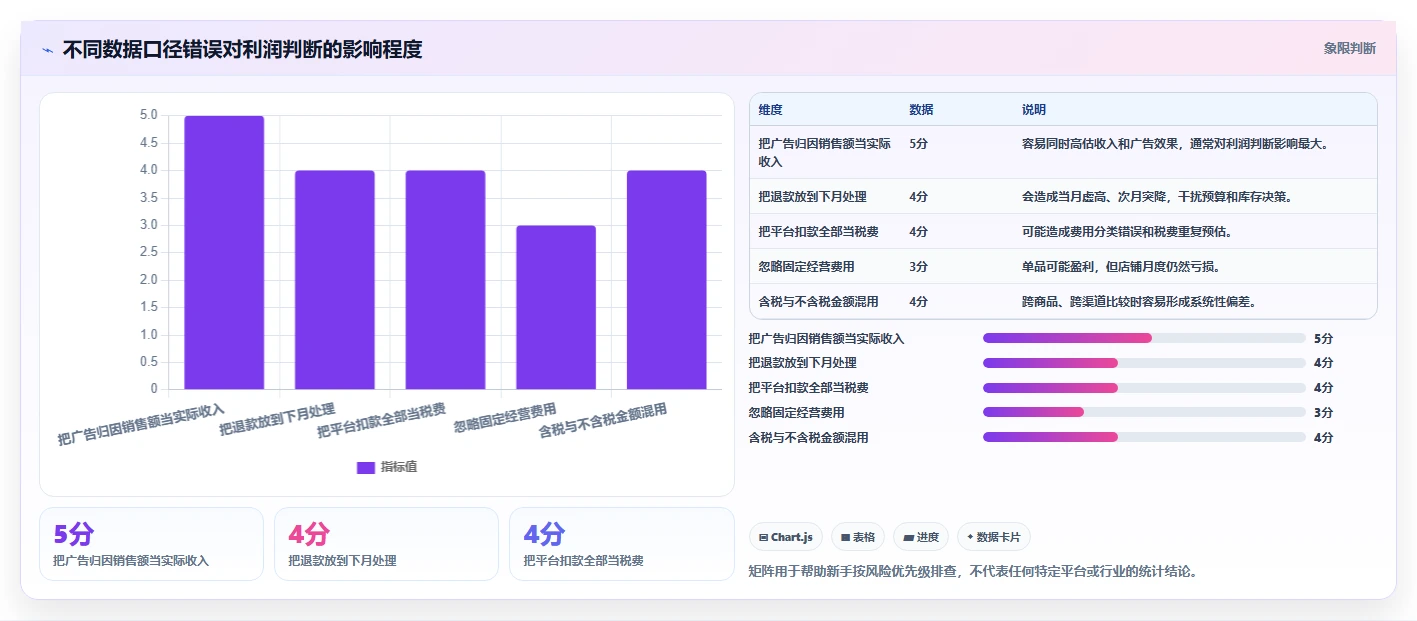
Task: Click the 5分 value in the table
Action: point(918,144)
